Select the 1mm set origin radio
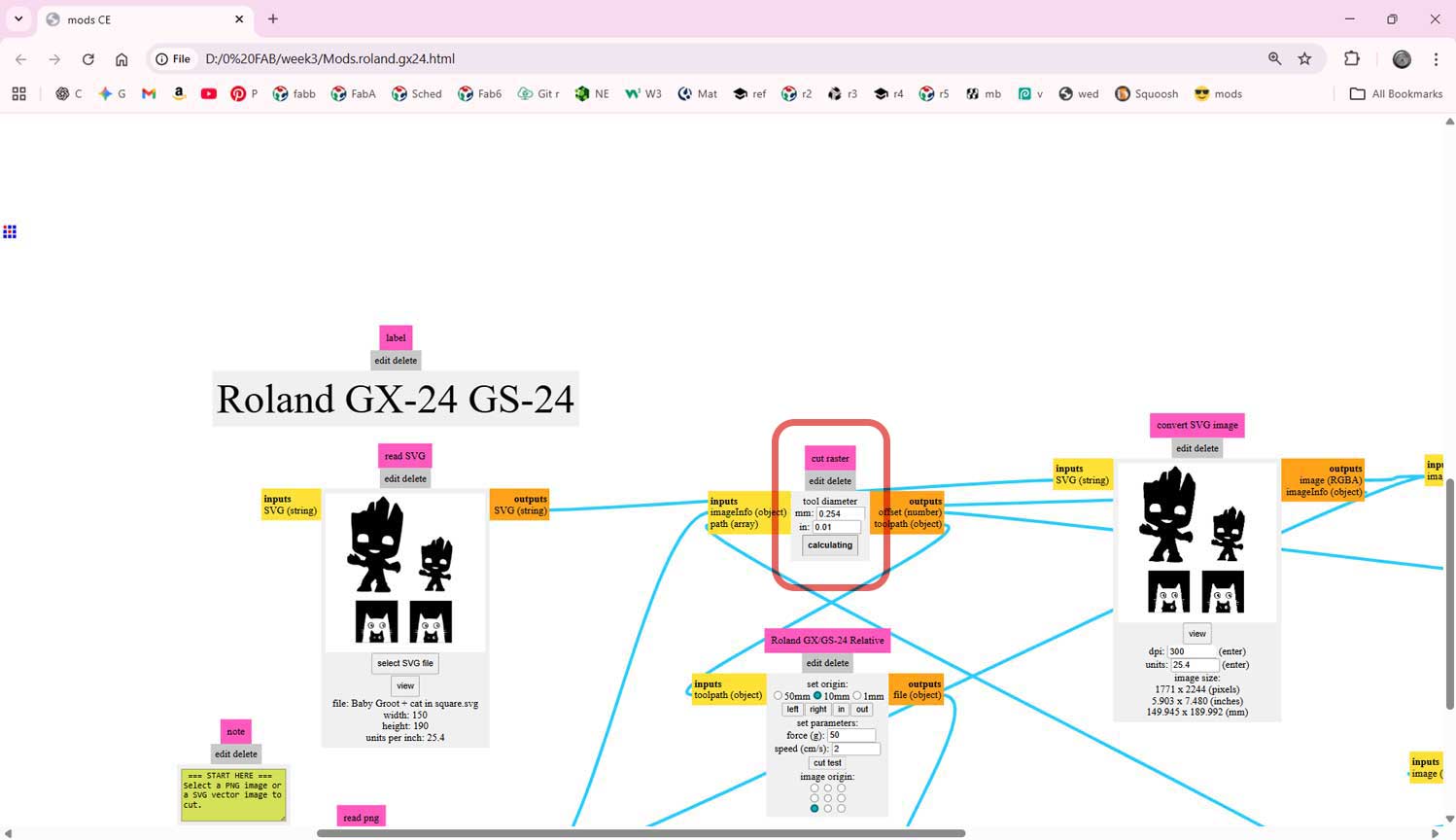The image size is (1456, 840). click(x=857, y=696)
